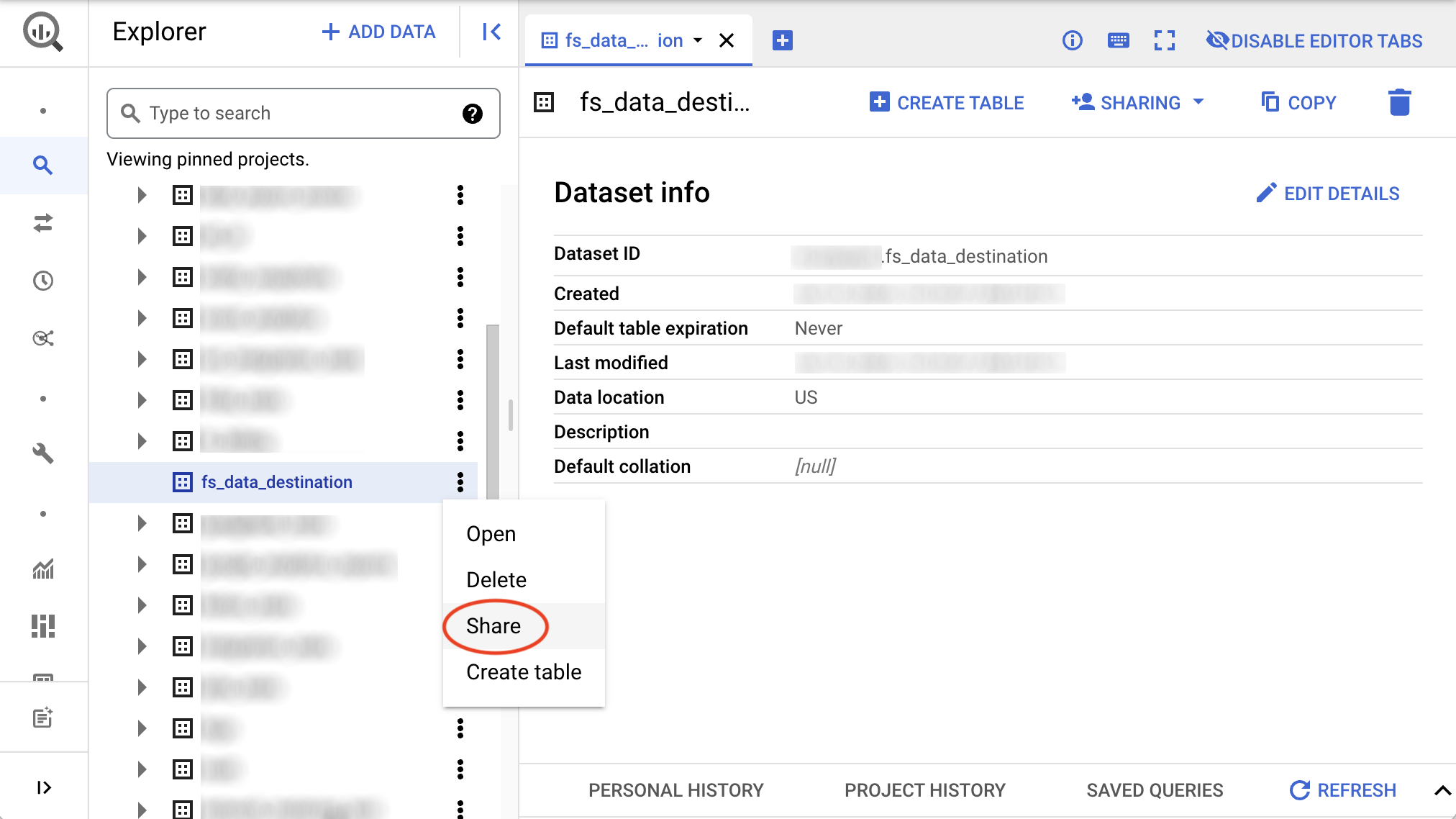
Task: Choose Delete from context menu
Action: coord(524,580)
